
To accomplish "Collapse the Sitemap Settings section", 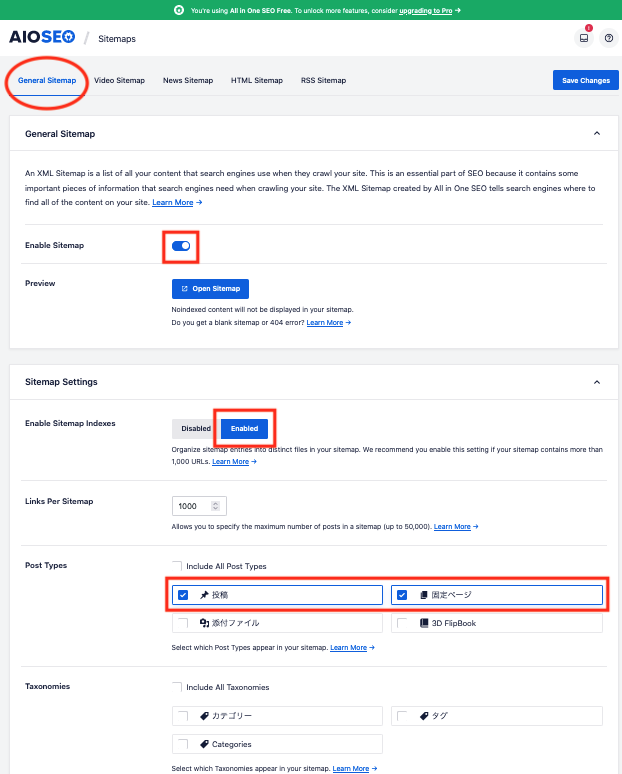I will (597, 382).
